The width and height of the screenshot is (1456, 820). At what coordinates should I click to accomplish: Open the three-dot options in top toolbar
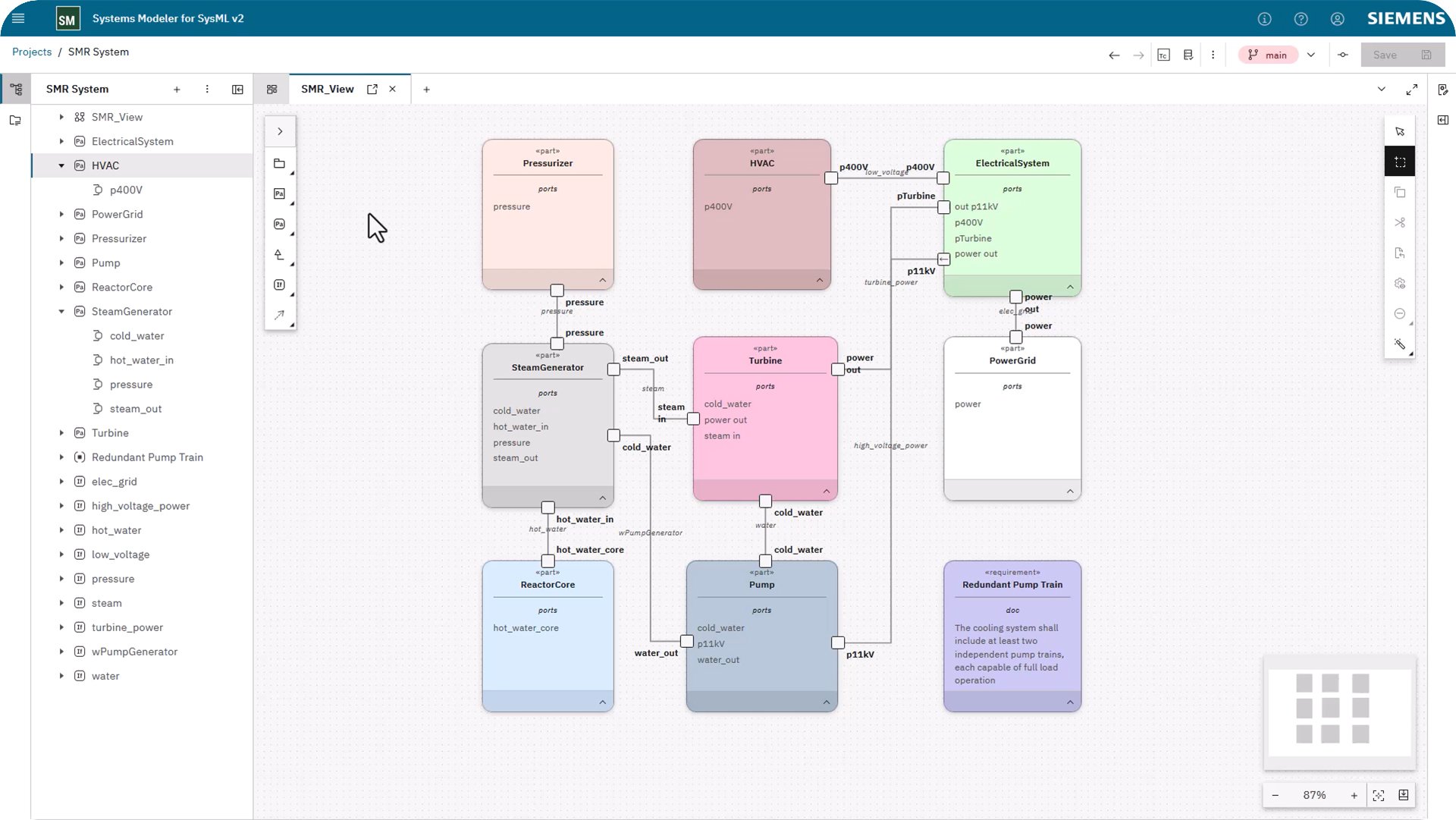tap(1213, 55)
